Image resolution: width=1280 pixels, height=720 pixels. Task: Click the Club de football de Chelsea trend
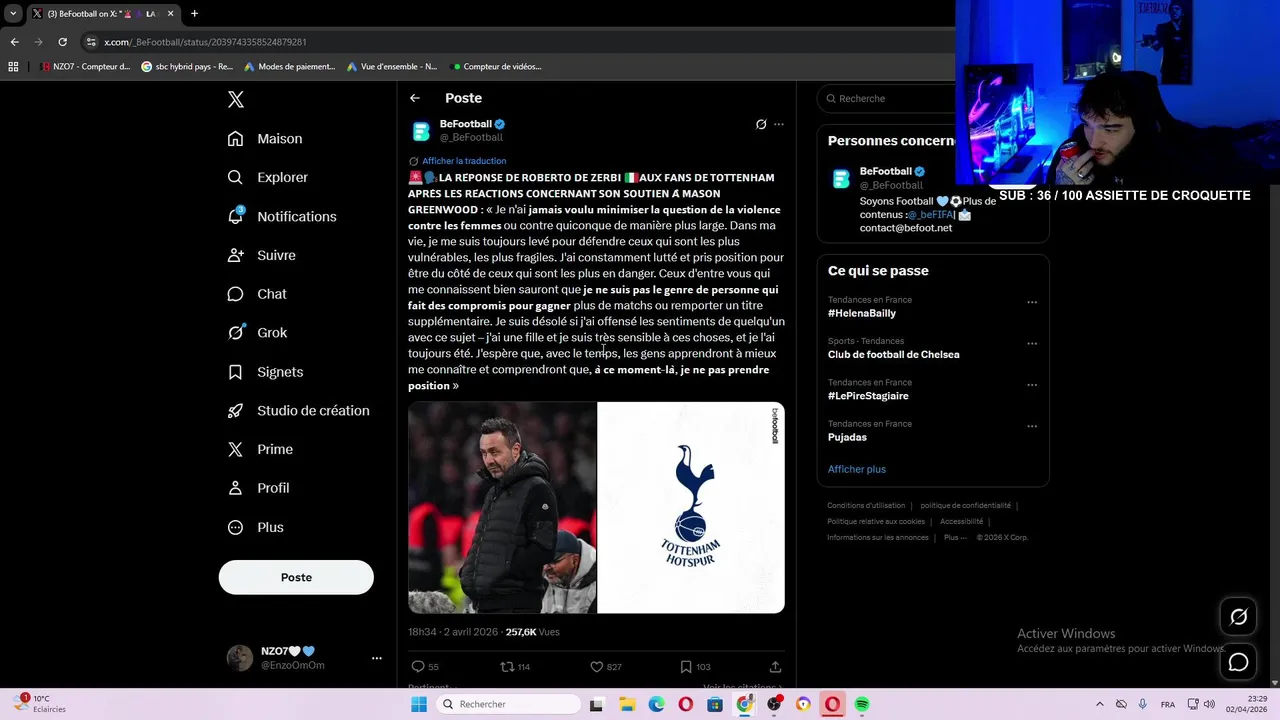(x=894, y=355)
